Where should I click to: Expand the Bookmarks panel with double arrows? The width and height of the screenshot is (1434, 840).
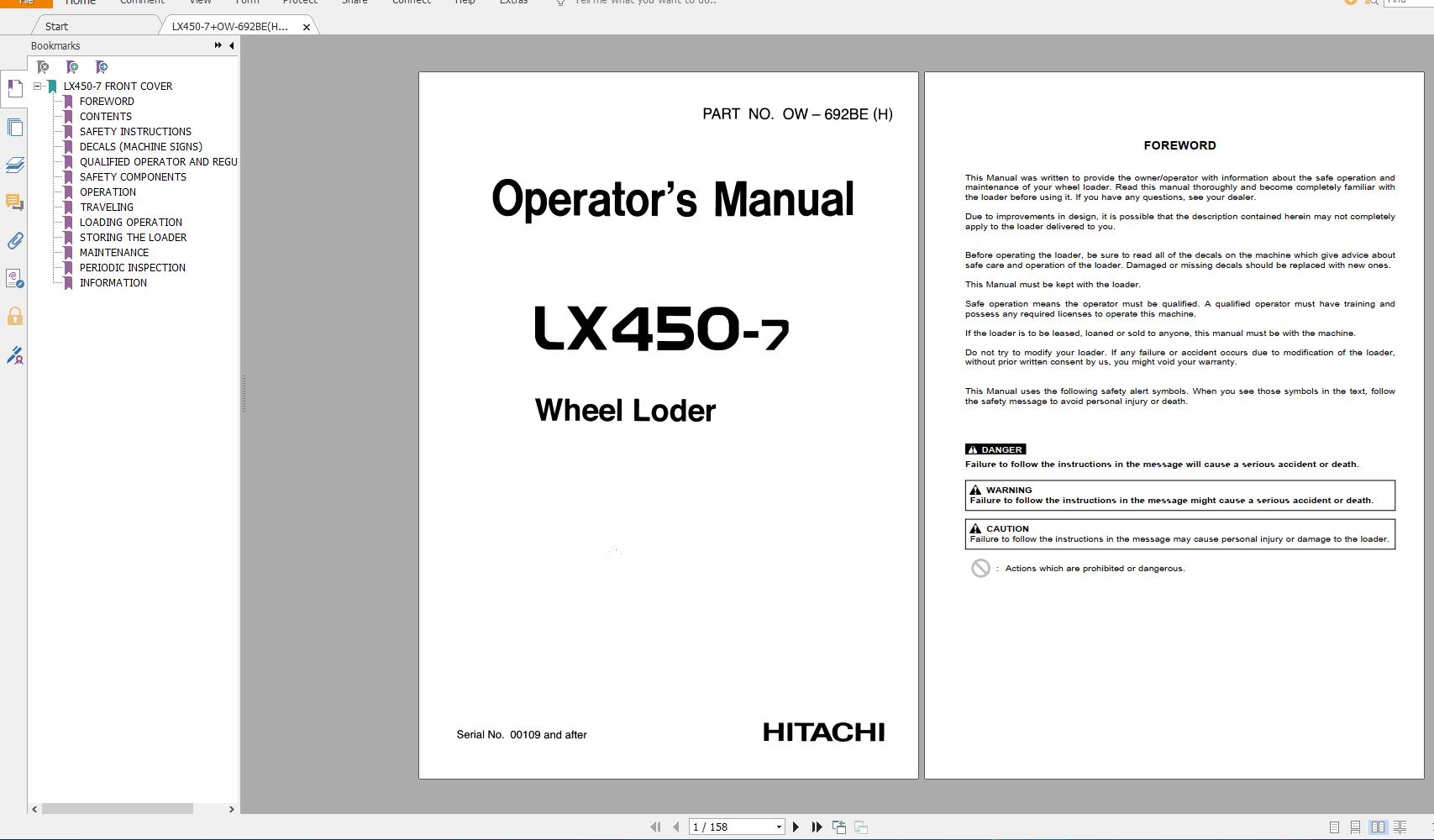click(x=218, y=45)
